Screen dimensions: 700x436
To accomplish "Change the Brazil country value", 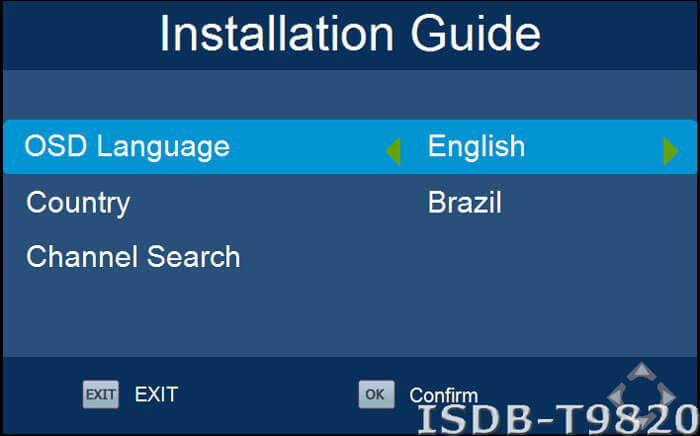I will pyautogui.click(x=464, y=203).
